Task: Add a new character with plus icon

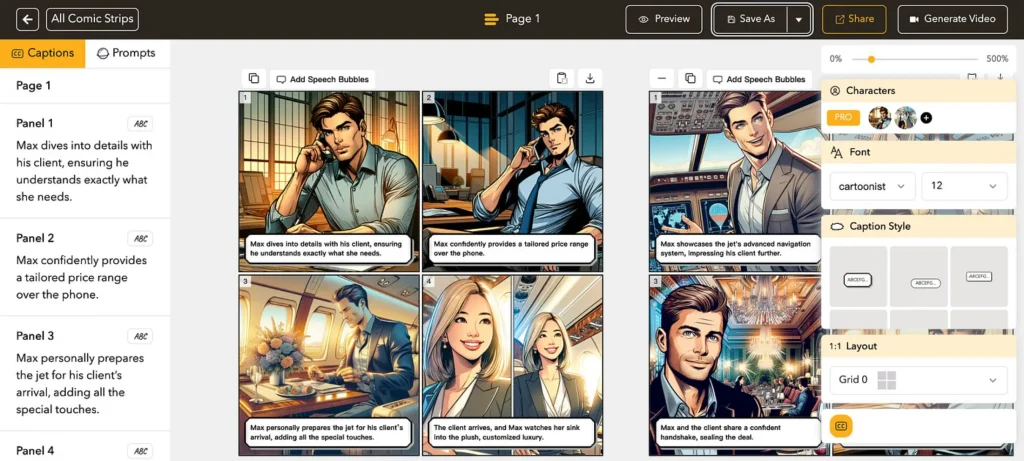Action: (x=926, y=118)
